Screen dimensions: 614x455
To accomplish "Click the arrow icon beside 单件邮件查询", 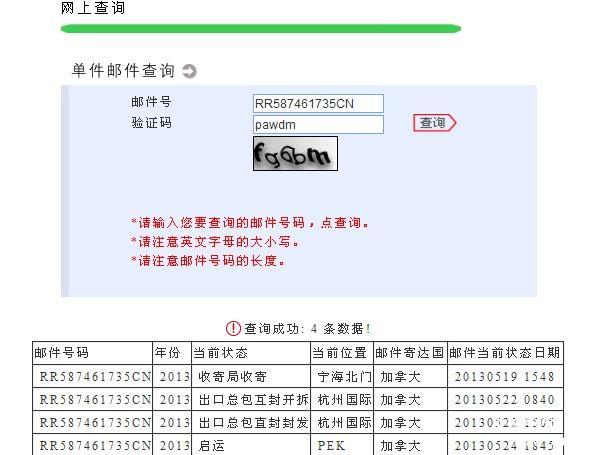I will [x=190, y=71].
